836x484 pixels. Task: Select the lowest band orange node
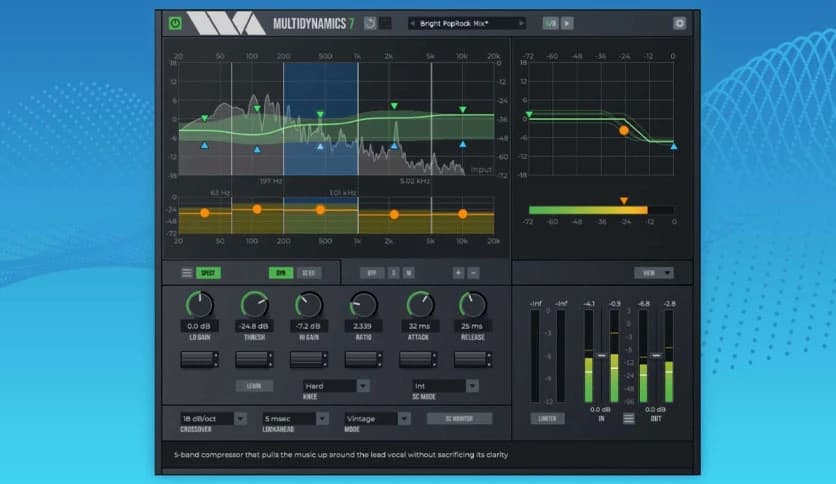tap(205, 213)
